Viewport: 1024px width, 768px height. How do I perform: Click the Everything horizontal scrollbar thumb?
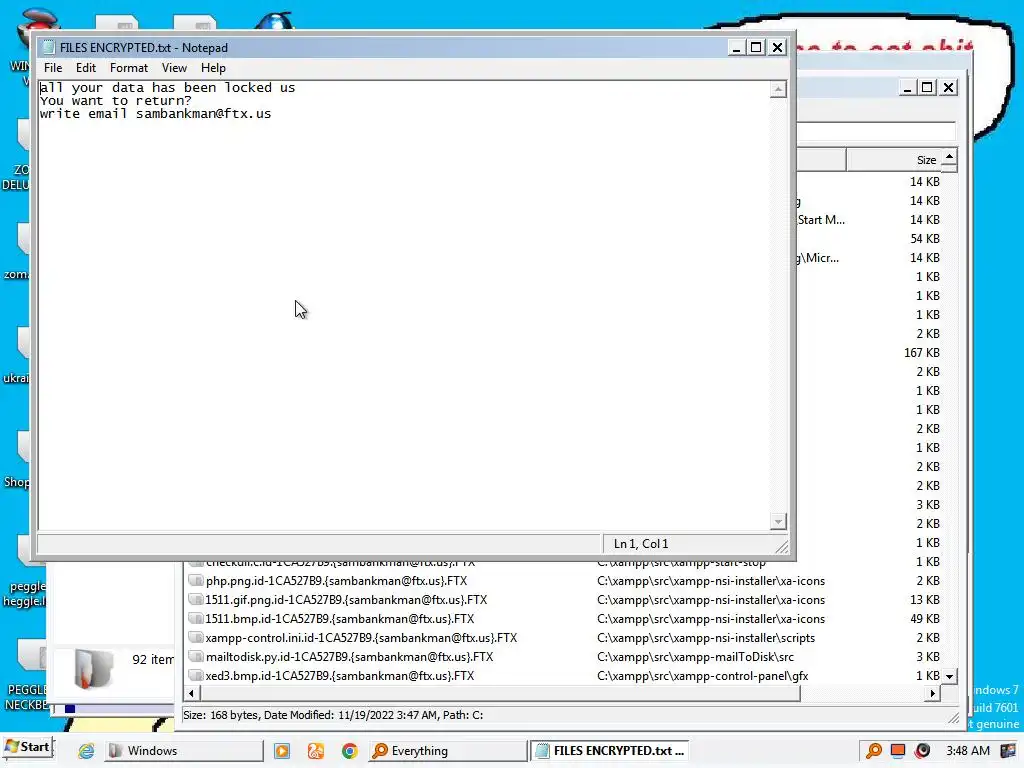pyautogui.click(x=500, y=694)
